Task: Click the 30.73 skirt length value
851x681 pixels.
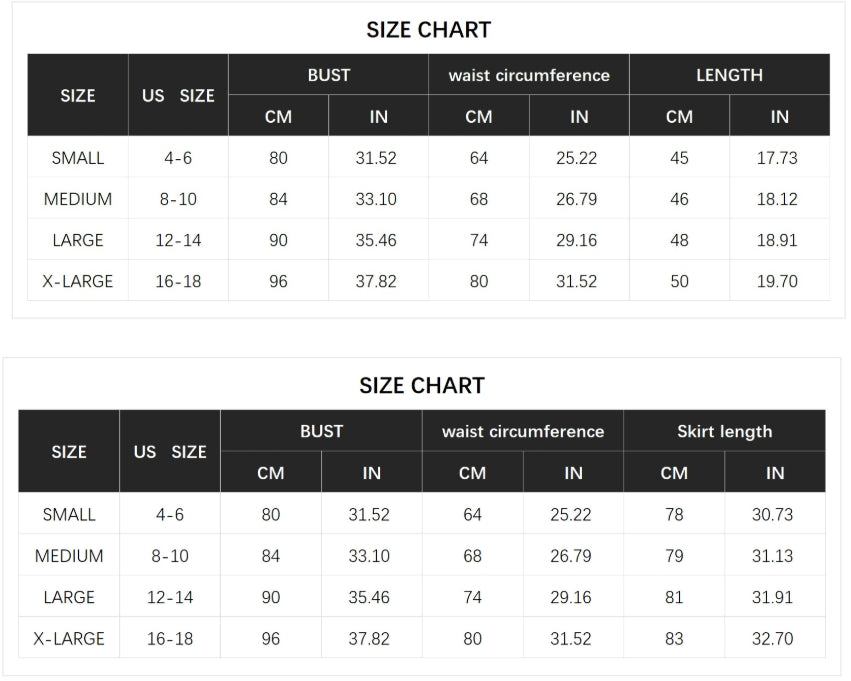Action: click(x=772, y=514)
